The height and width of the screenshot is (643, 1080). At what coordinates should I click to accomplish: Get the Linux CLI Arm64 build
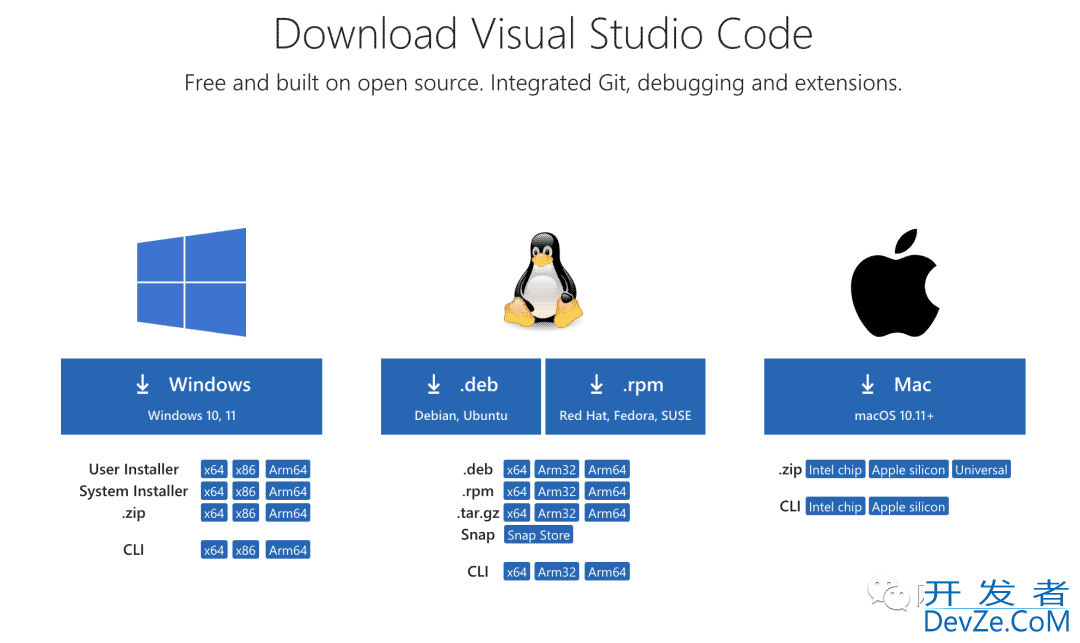(x=607, y=571)
